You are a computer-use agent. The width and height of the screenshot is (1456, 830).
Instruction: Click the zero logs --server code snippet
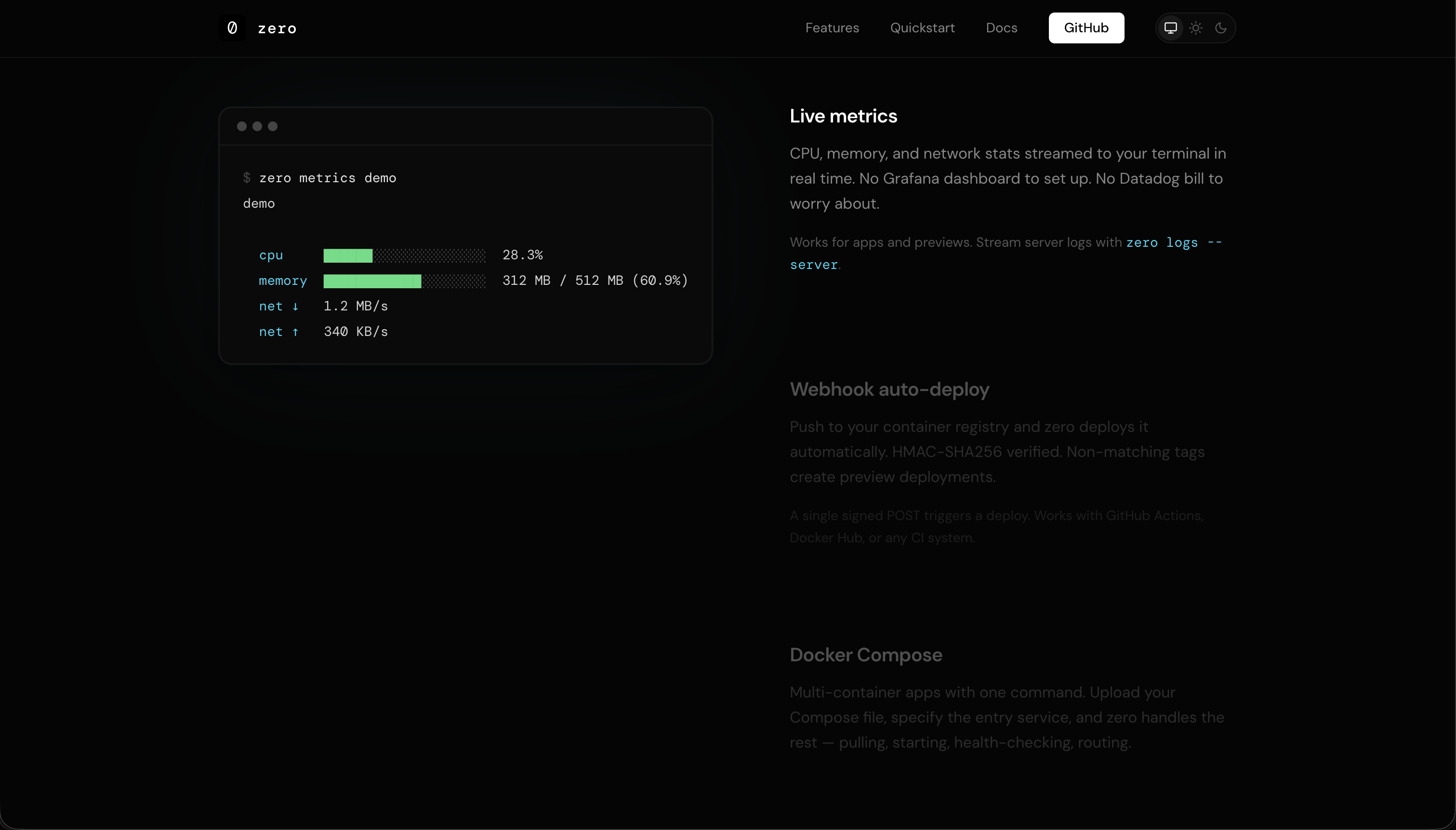[x=1174, y=243]
